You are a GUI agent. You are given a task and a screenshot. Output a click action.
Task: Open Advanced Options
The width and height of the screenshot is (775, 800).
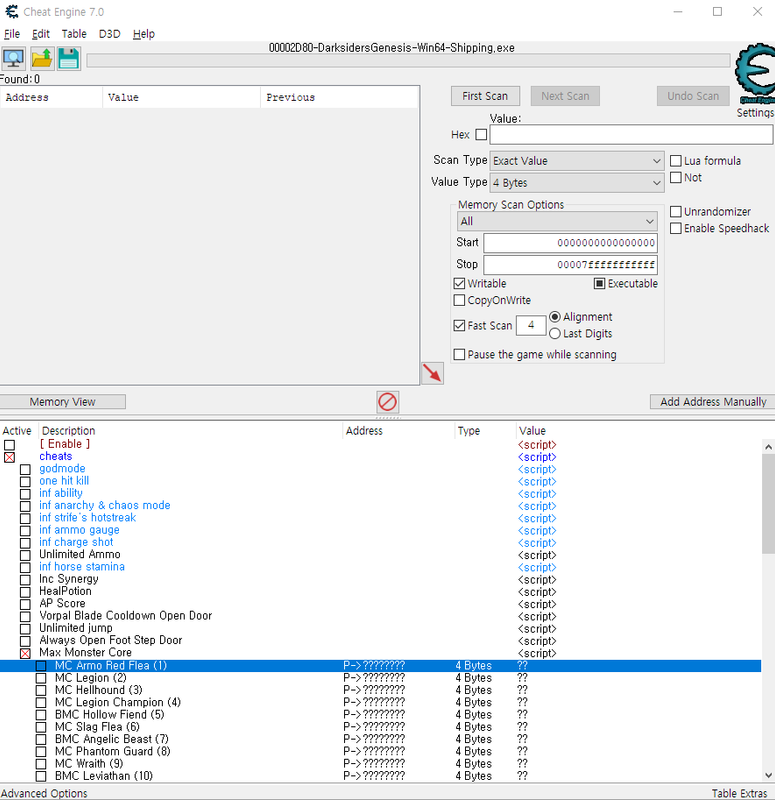tap(44, 793)
